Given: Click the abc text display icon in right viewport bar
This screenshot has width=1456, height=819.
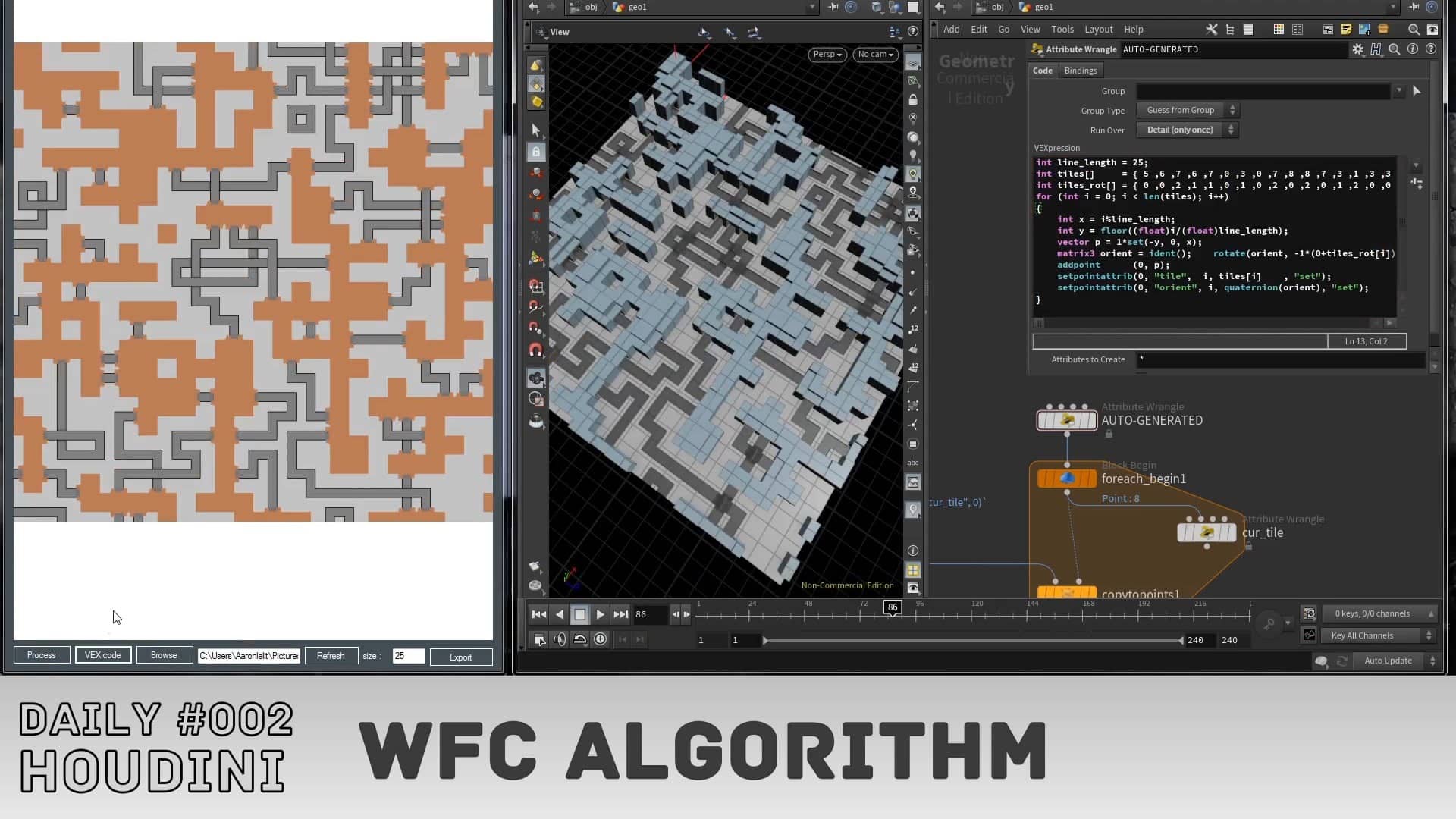Looking at the screenshot, I should pos(913,463).
